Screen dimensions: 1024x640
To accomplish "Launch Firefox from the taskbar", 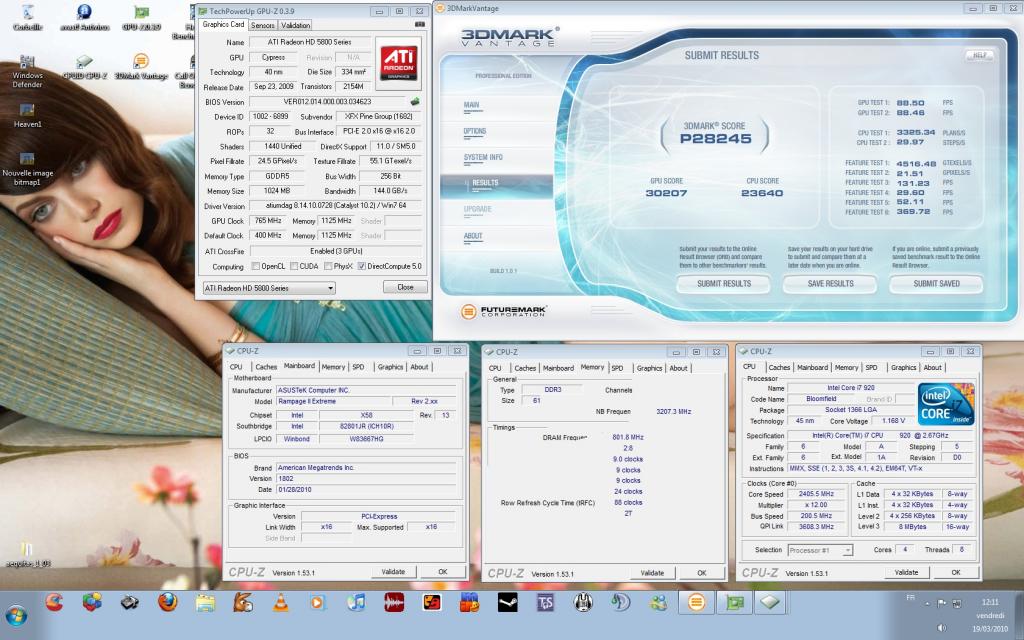I will pyautogui.click(x=168, y=602).
